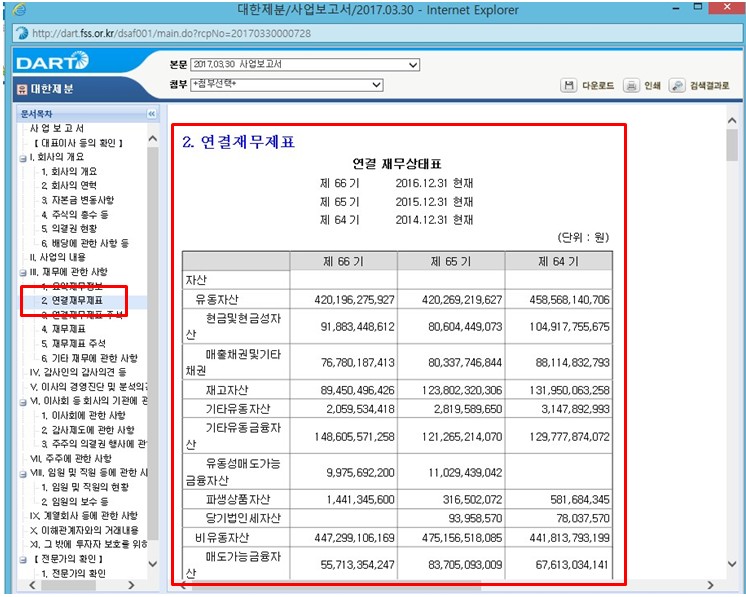Collapse the 'III. 재무에 관한 사항' tree node
746x597 pixels.
[24, 272]
